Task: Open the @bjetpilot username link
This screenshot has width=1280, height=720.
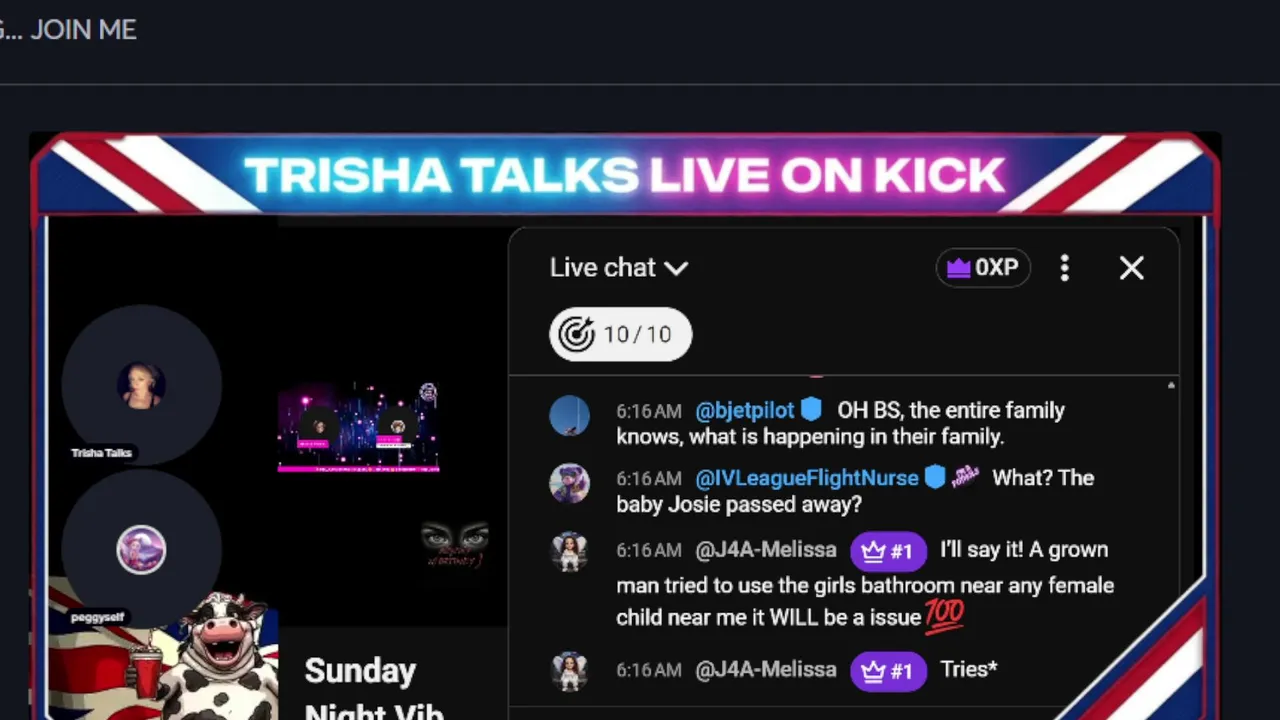Action: pyautogui.click(x=745, y=410)
